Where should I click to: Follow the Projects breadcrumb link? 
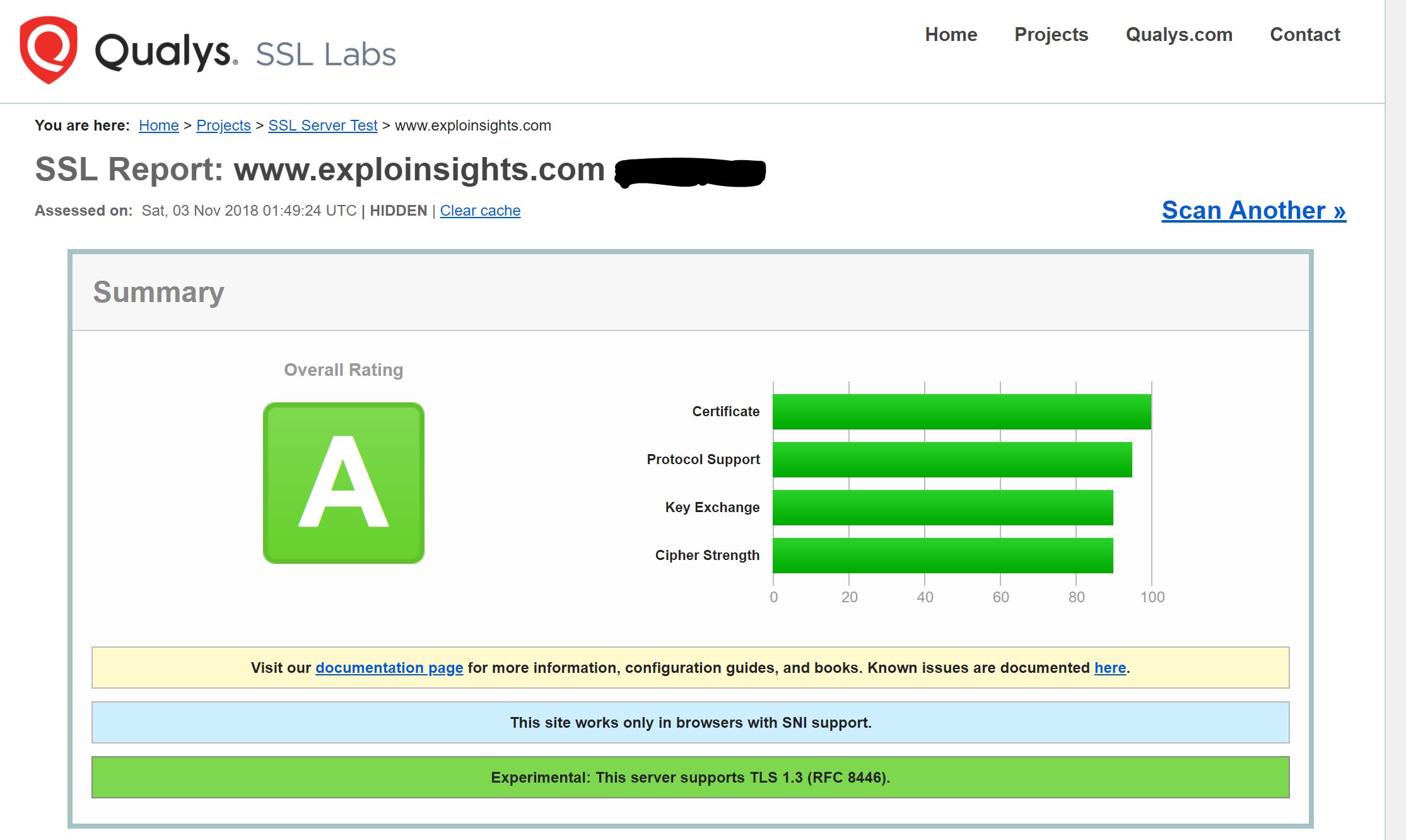pyautogui.click(x=223, y=125)
